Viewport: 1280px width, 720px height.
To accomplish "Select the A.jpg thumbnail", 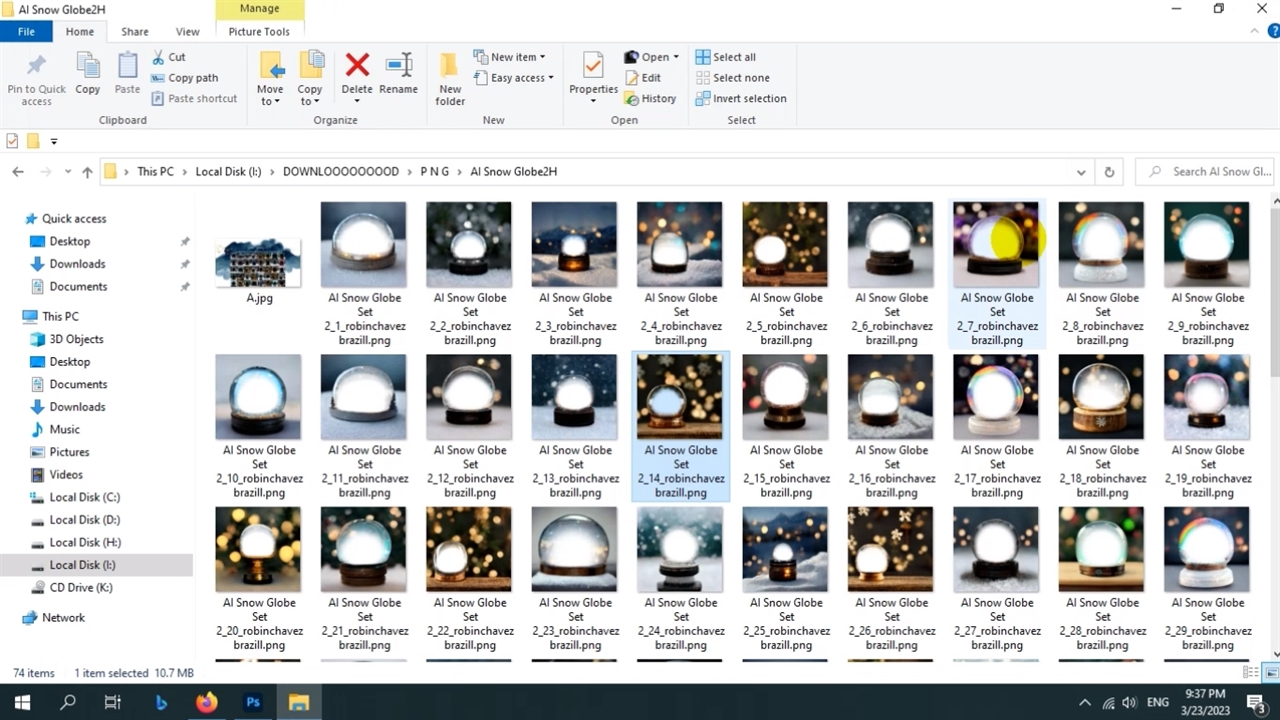I will click(258, 262).
